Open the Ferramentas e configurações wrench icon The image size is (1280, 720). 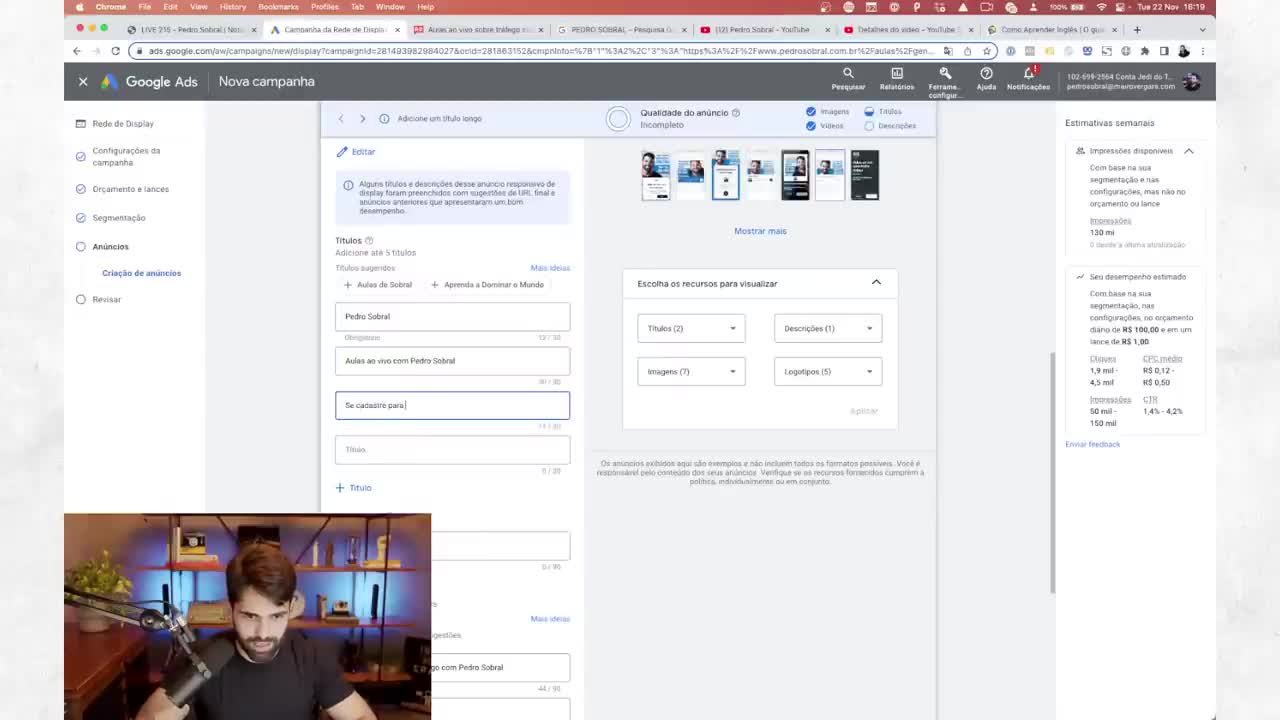[x=945, y=73]
